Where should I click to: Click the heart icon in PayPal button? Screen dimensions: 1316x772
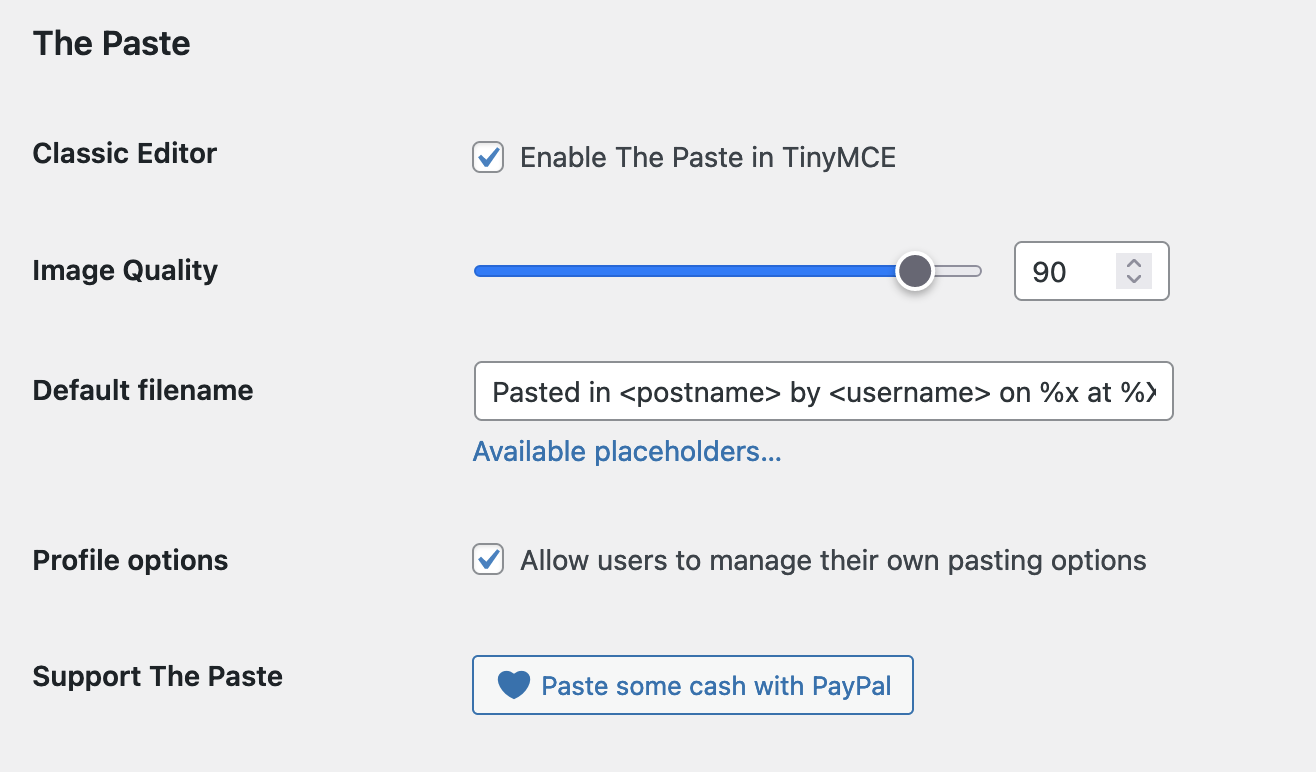pos(513,685)
